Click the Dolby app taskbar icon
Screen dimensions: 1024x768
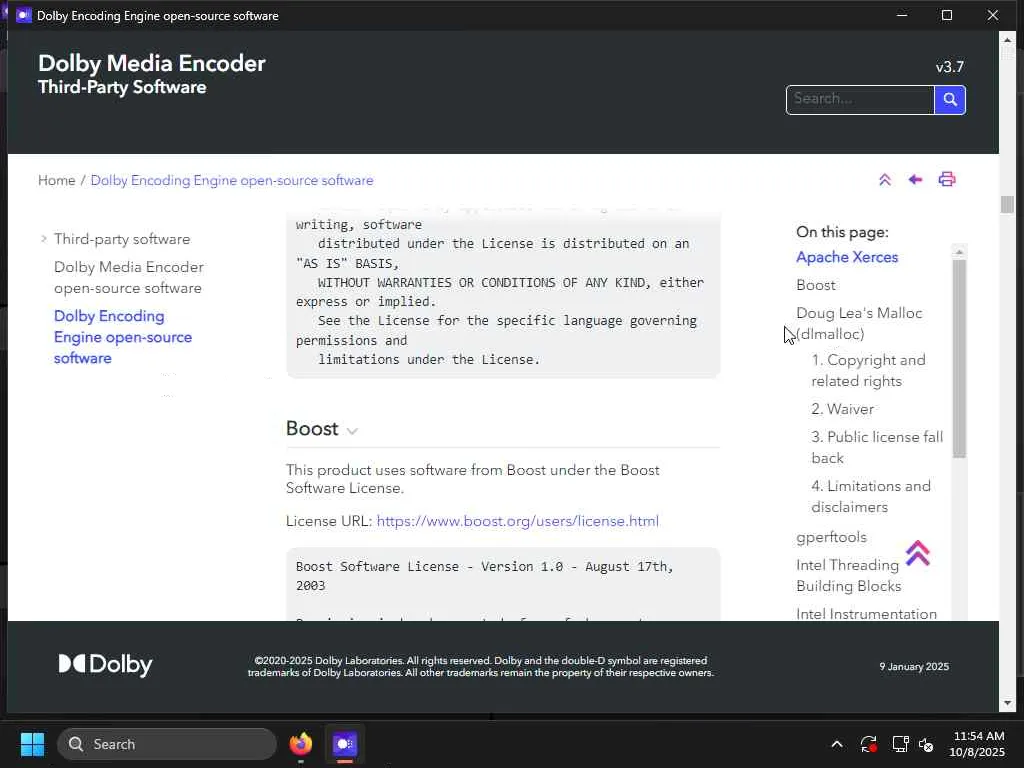[x=345, y=744]
